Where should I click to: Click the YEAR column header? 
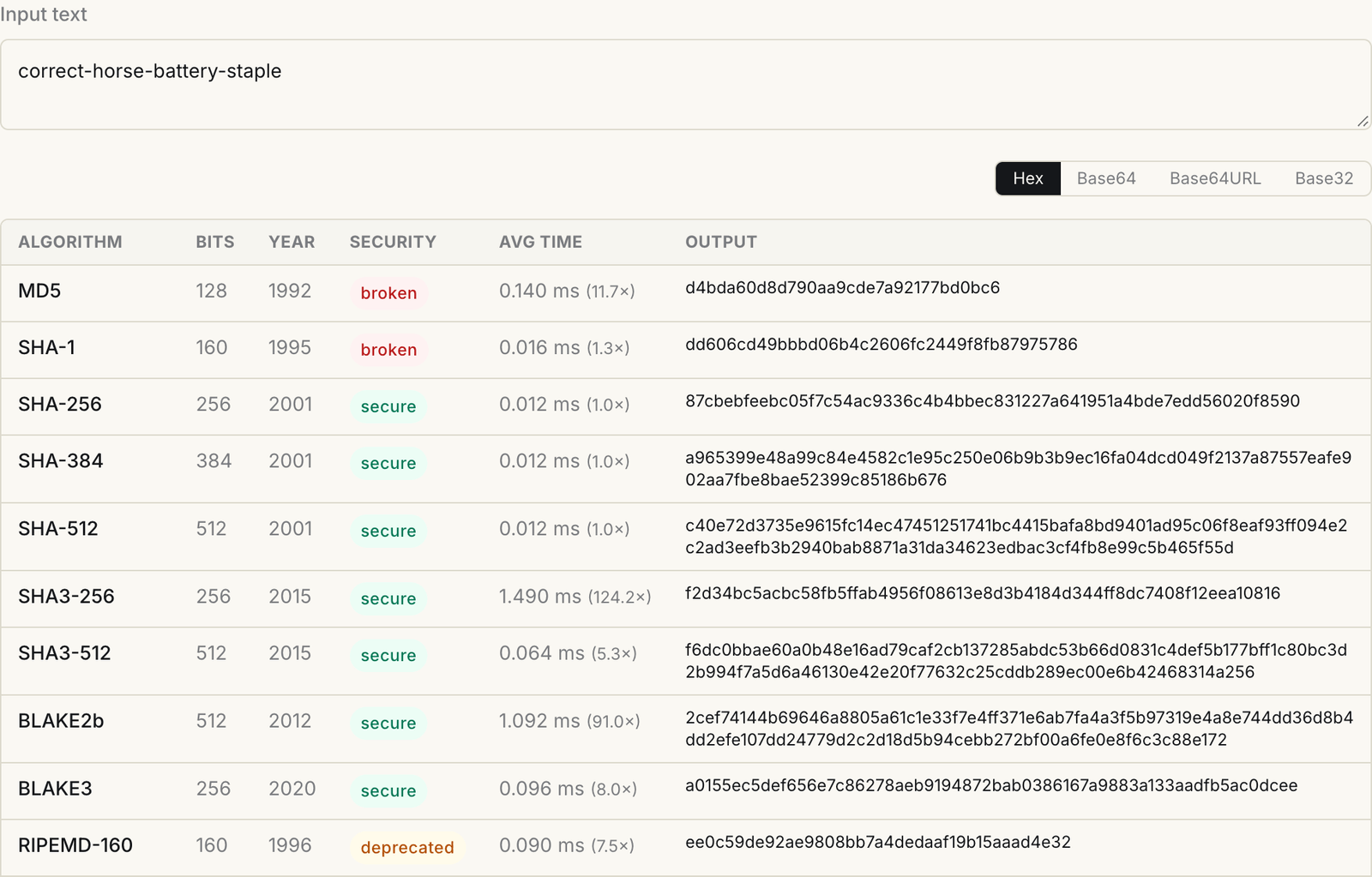coord(292,242)
